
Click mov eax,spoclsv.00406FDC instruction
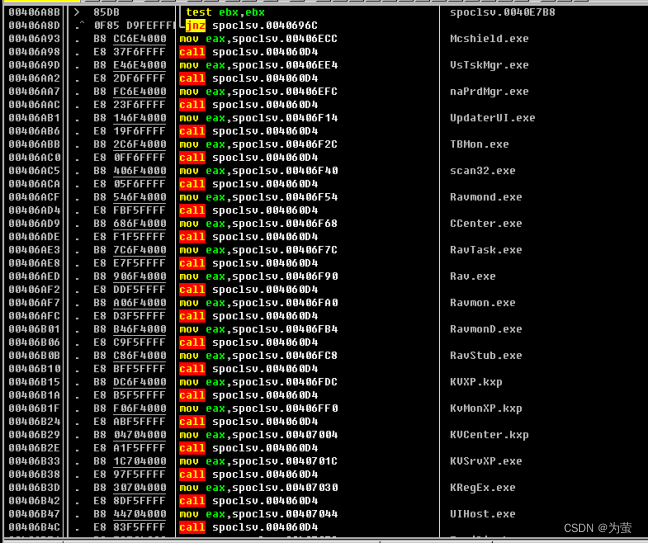pos(258,383)
